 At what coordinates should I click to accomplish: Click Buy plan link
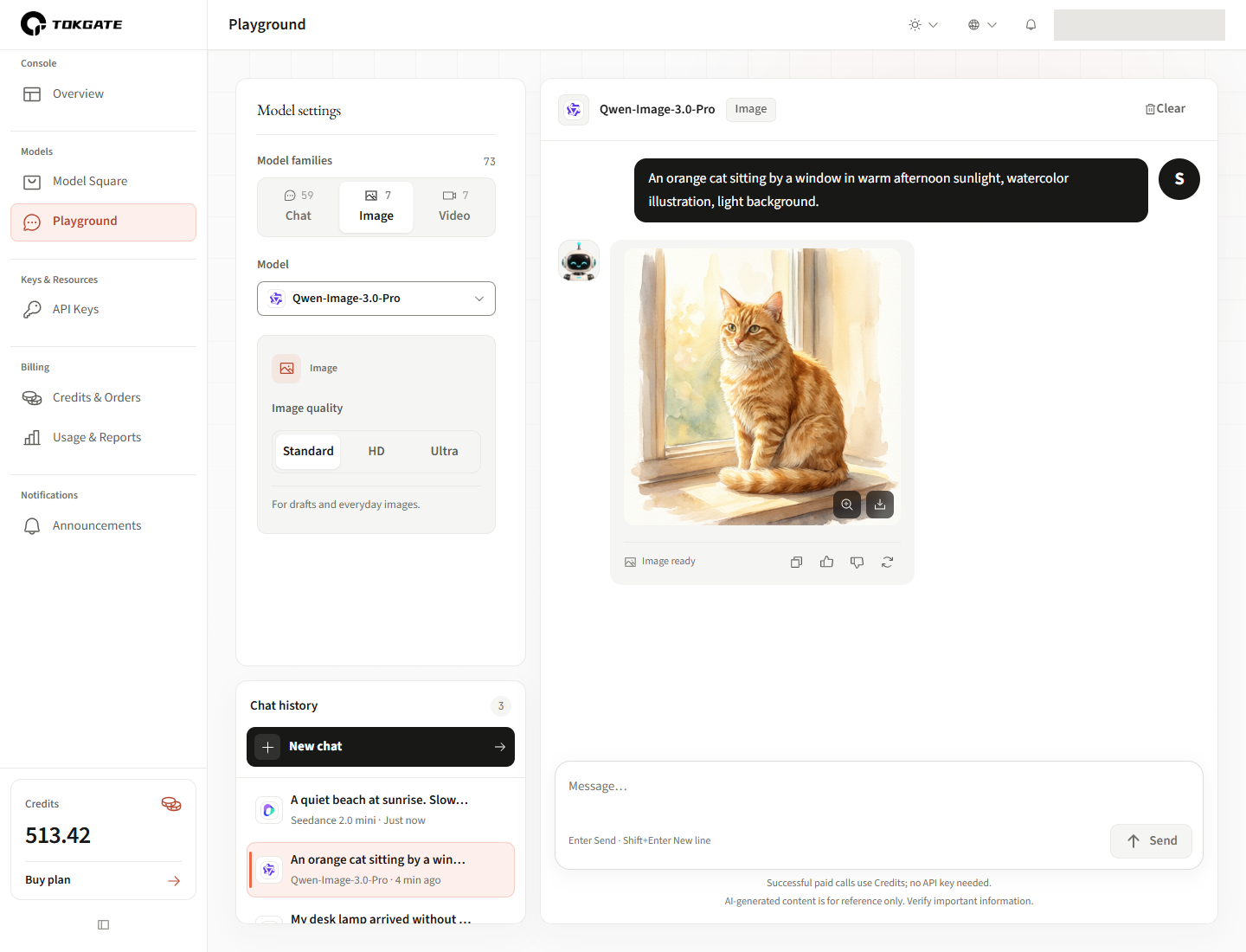click(x=103, y=880)
